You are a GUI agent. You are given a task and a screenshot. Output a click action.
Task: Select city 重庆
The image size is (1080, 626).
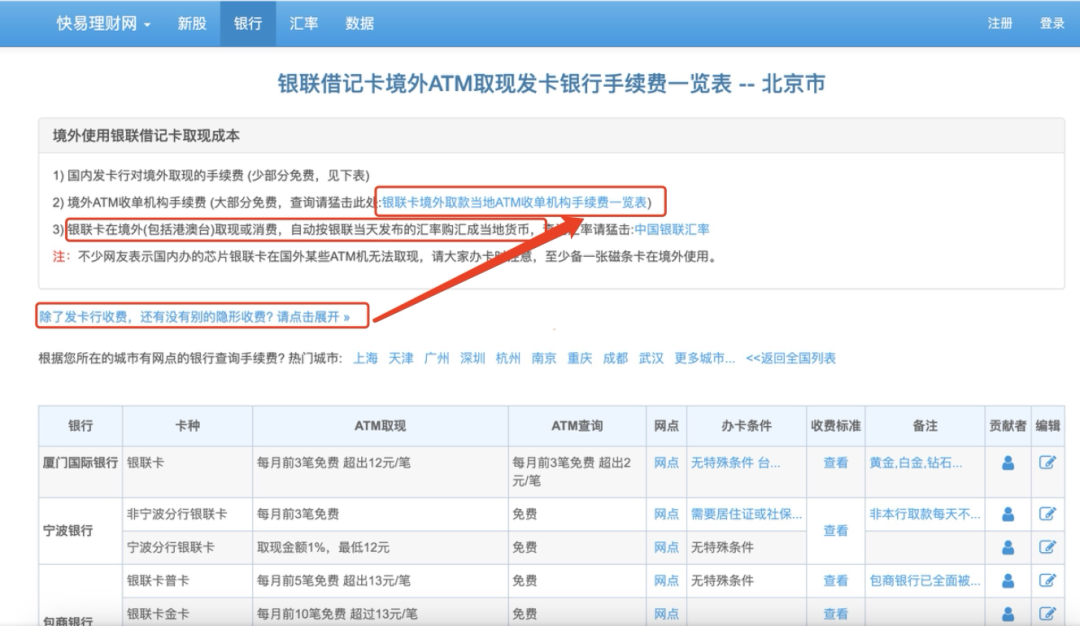tap(580, 358)
